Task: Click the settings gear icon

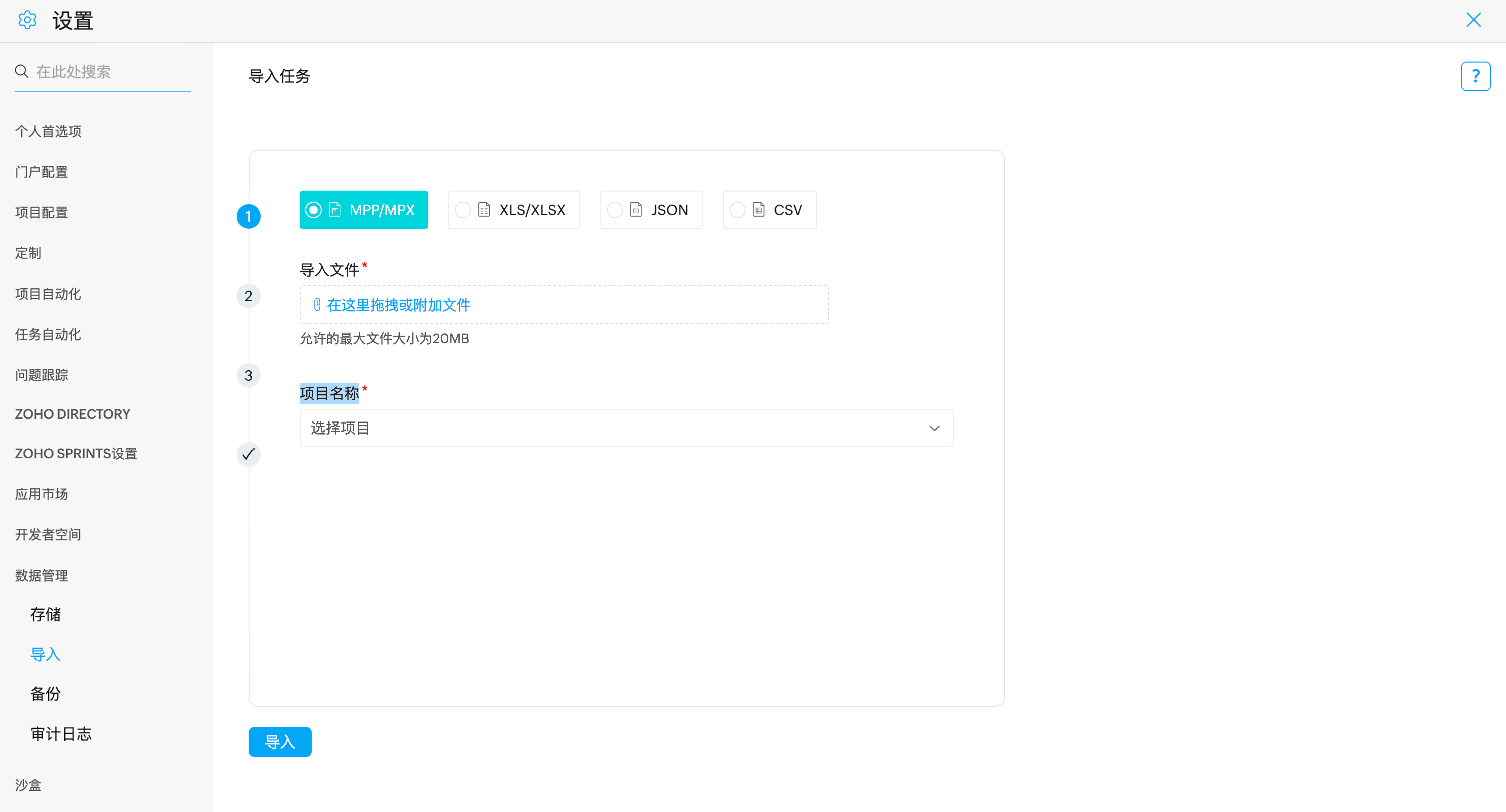Action: (x=27, y=21)
